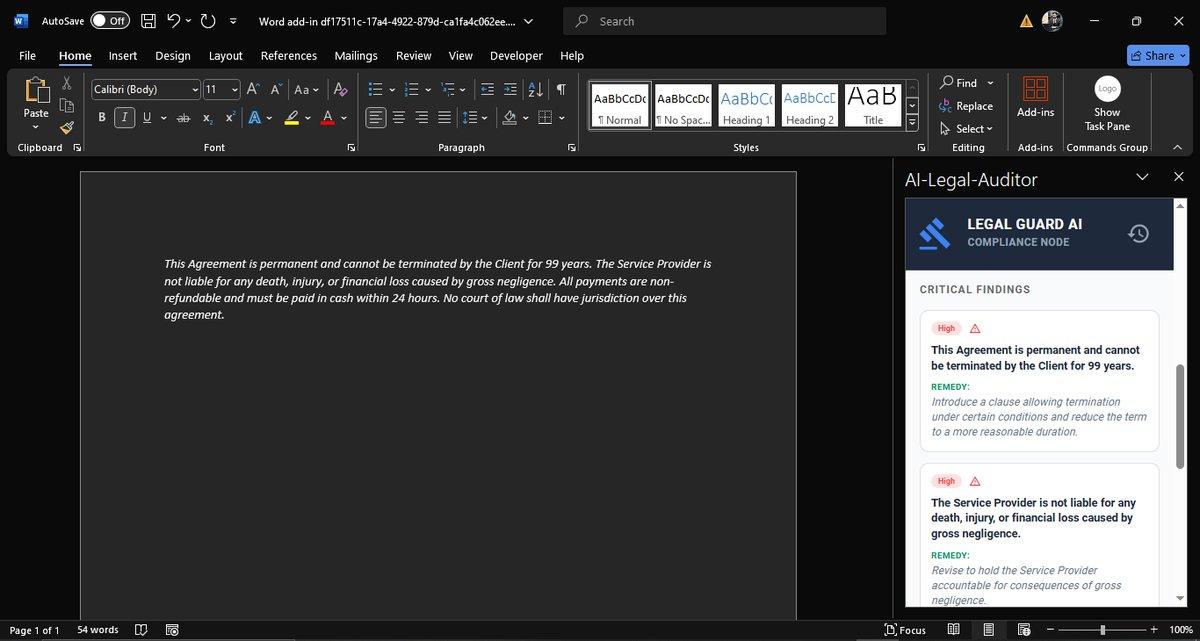
Task: Expand the Styles gallery
Action: point(912,122)
